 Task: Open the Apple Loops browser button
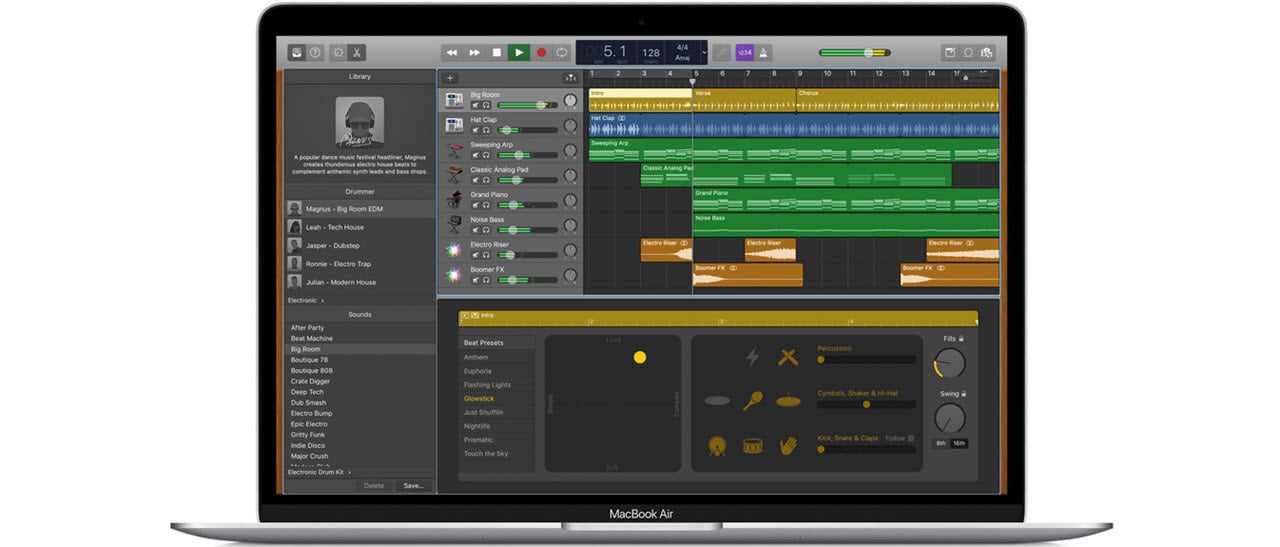[x=968, y=52]
